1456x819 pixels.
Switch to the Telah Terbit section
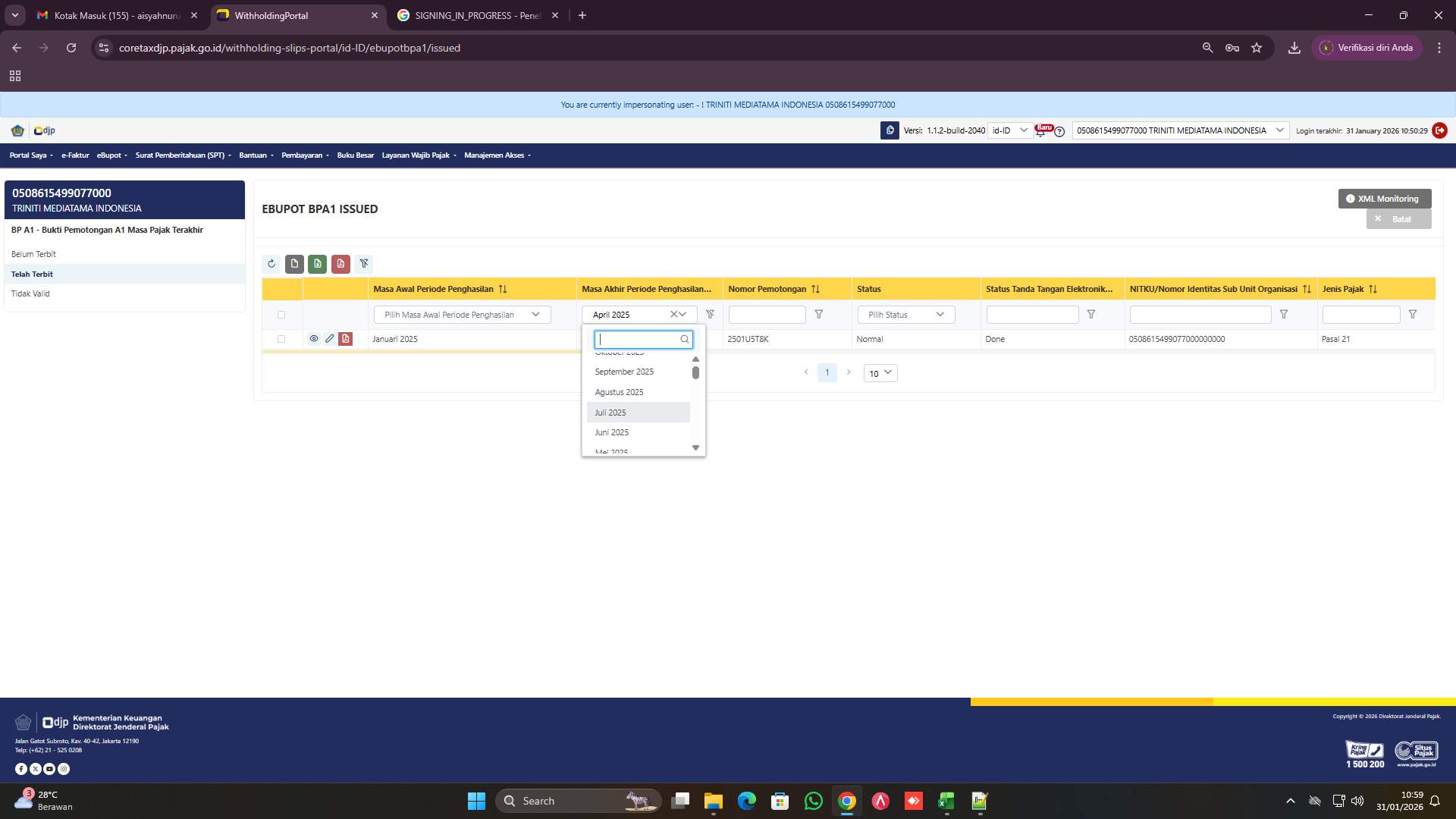33,274
